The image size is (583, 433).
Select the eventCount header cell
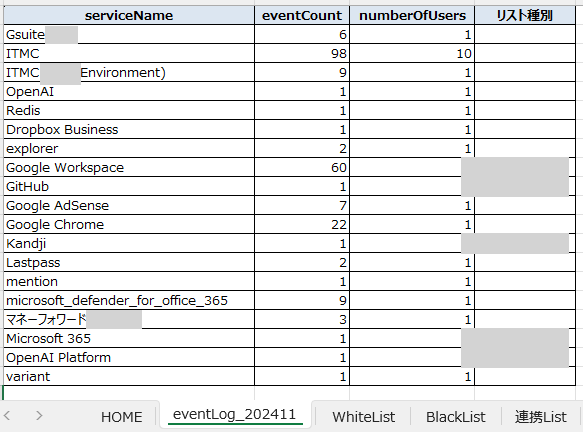coord(302,15)
